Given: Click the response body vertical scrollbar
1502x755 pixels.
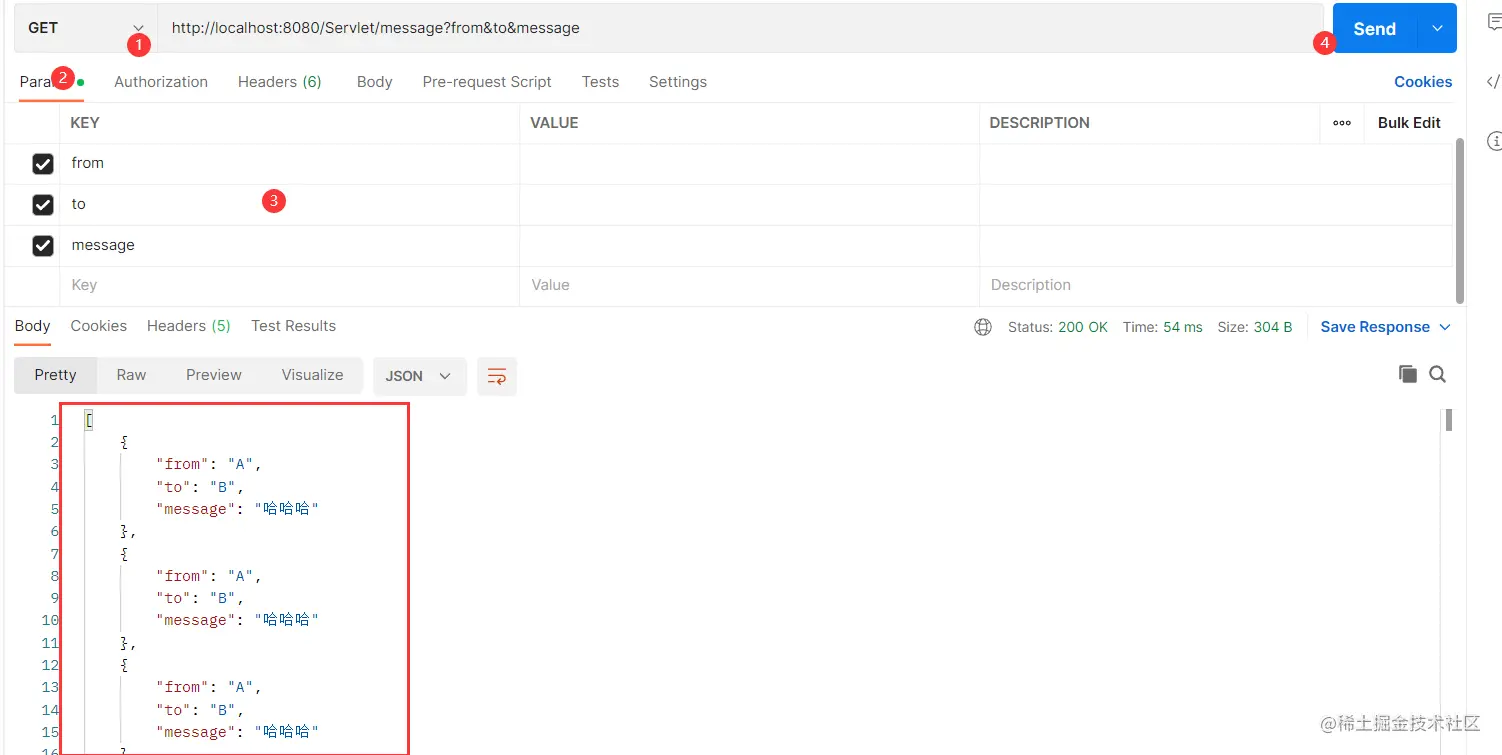Looking at the screenshot, I should 1448,420.
